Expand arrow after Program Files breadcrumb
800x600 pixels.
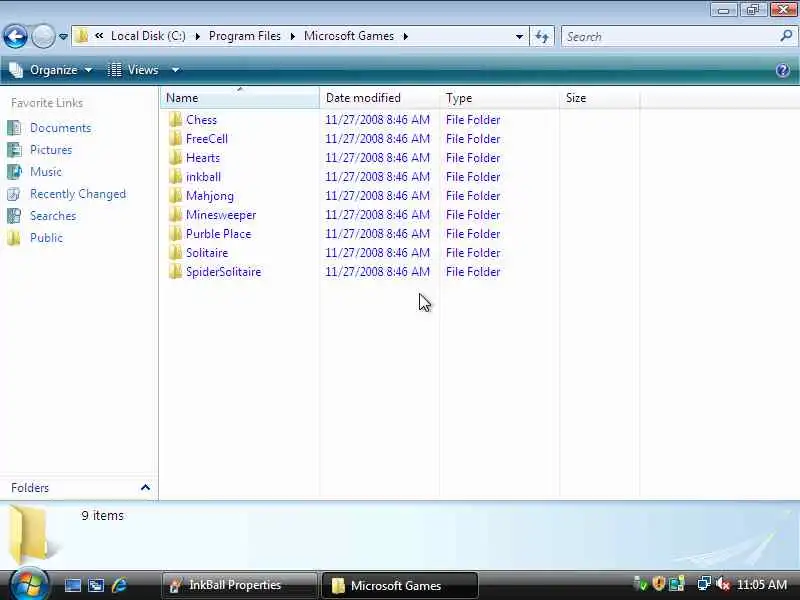(292, 37)
